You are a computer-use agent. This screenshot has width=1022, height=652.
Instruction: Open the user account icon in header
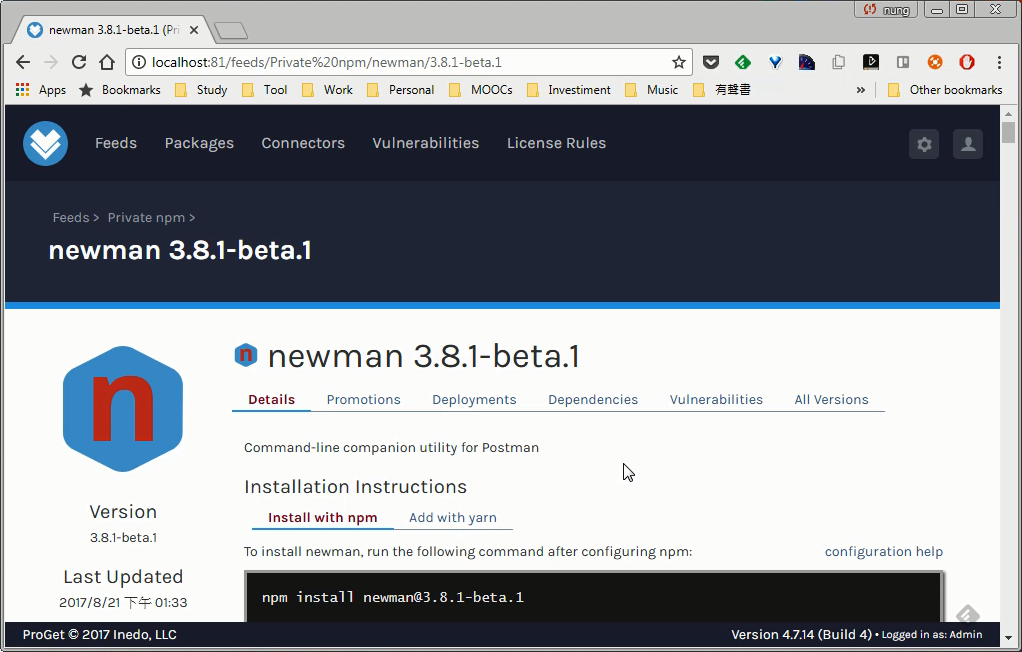968,143
